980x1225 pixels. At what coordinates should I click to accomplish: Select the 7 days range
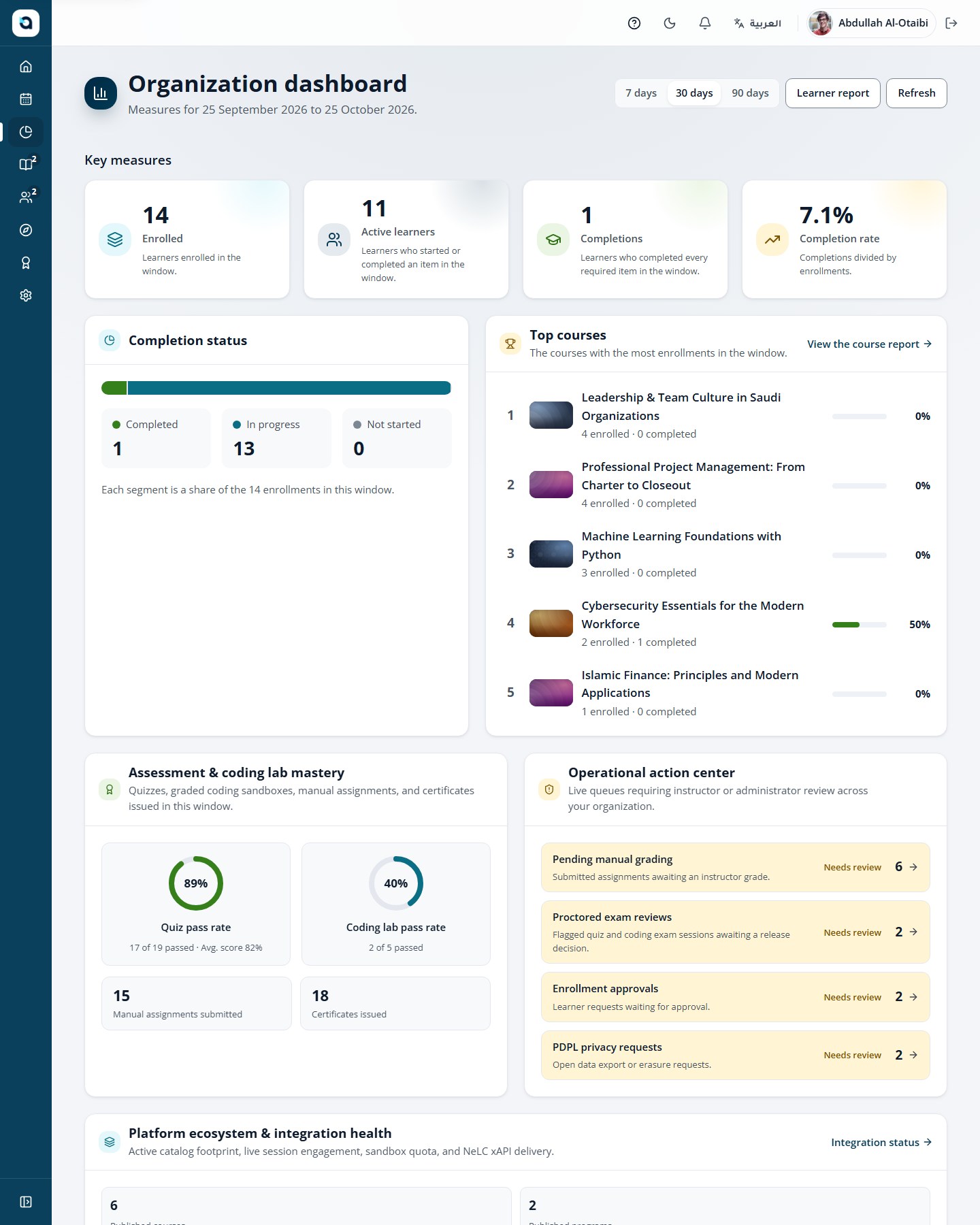point(641,93)
